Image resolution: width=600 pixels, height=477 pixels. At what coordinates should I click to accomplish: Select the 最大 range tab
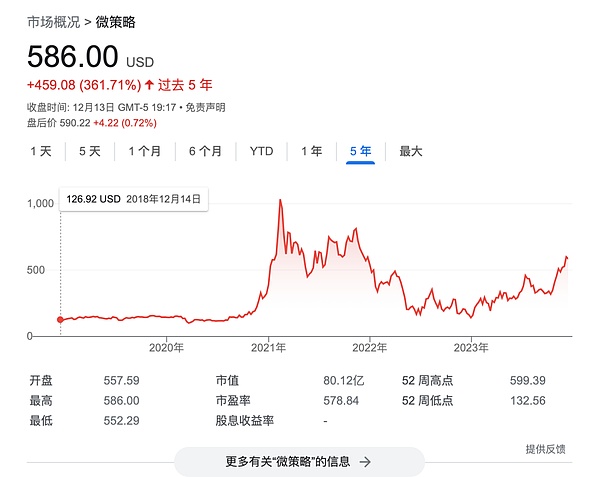pyautogui.click(x=411, y=152)
